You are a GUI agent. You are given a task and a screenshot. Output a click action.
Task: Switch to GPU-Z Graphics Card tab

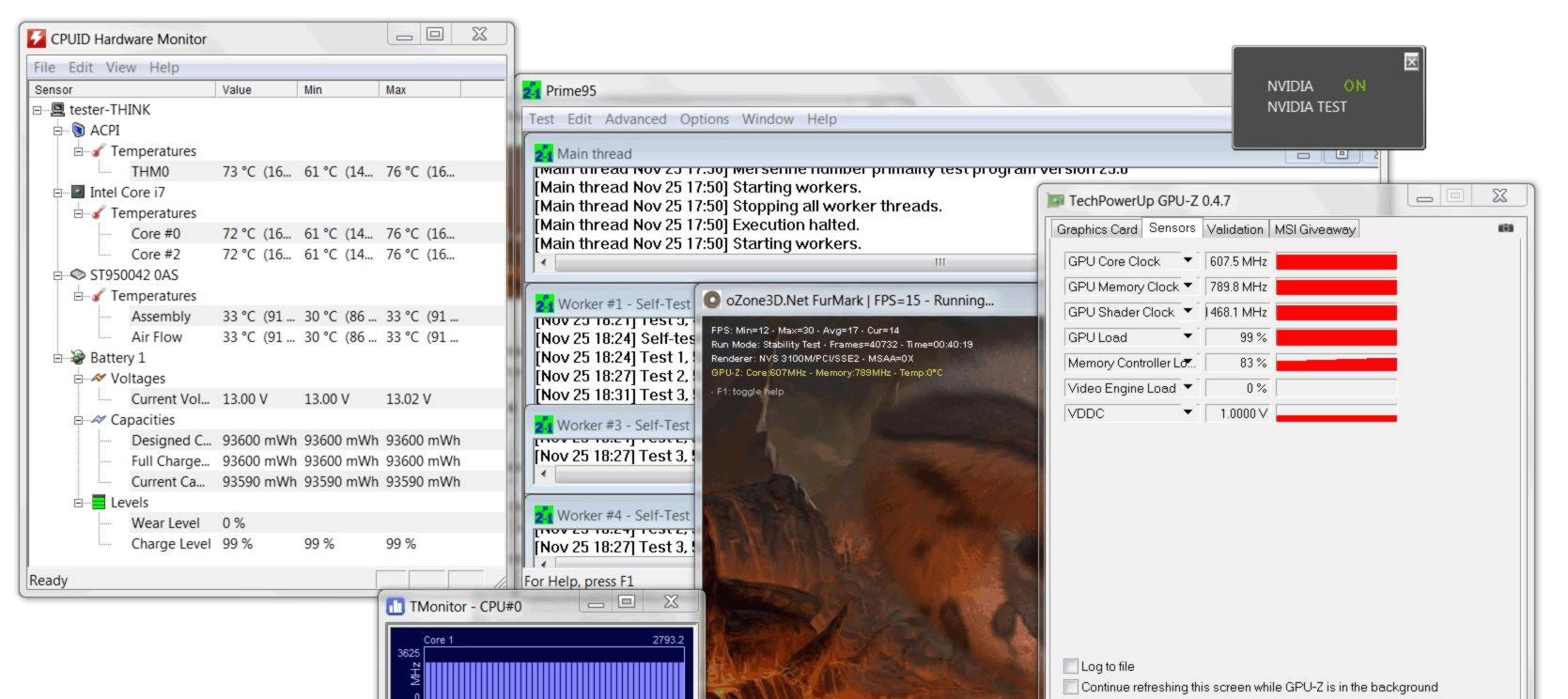(1096, 229)
